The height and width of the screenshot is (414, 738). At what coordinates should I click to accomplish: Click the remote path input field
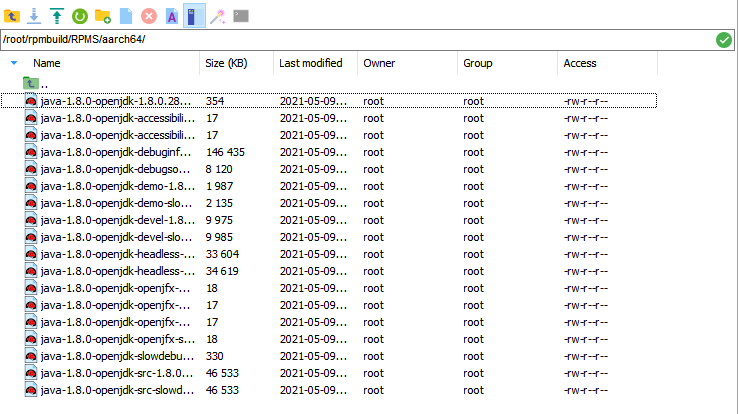tap(350, 40)
